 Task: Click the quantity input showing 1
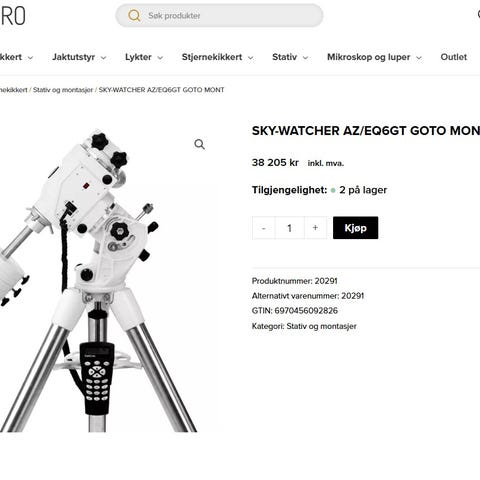[289, 228]
